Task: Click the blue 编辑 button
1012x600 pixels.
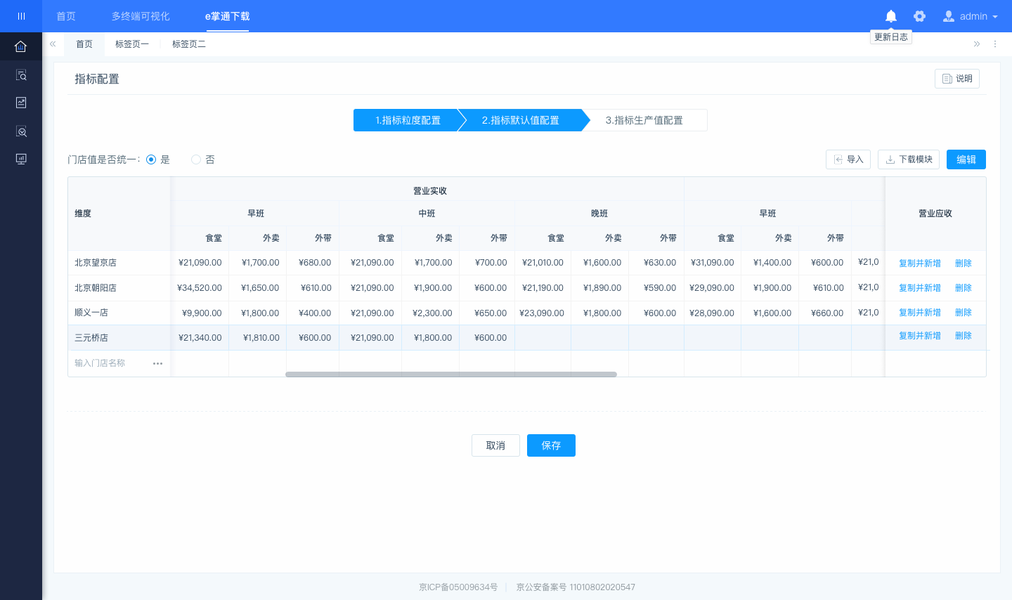Action: 966,159
